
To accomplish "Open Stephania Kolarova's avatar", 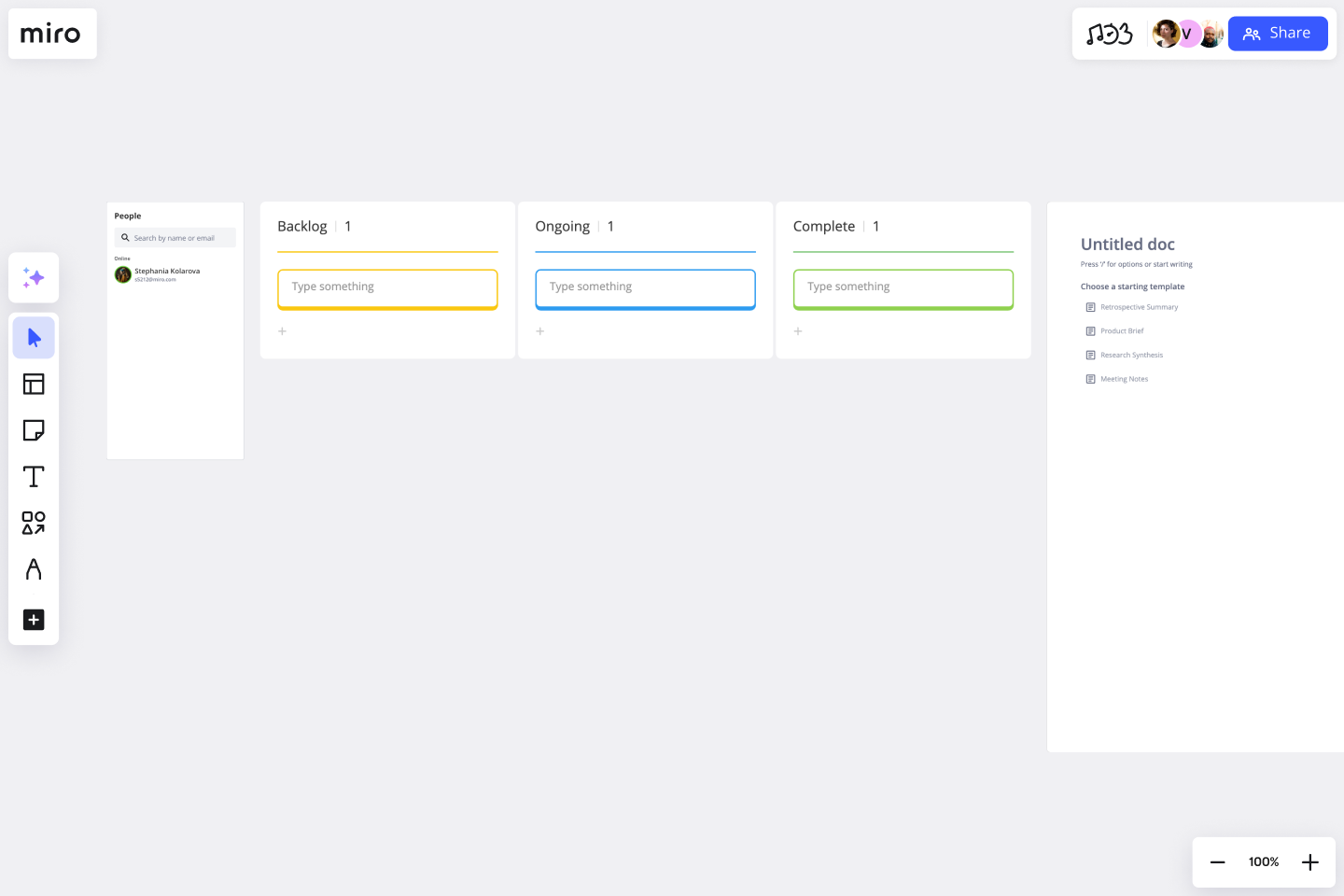I will click(123, 274).
